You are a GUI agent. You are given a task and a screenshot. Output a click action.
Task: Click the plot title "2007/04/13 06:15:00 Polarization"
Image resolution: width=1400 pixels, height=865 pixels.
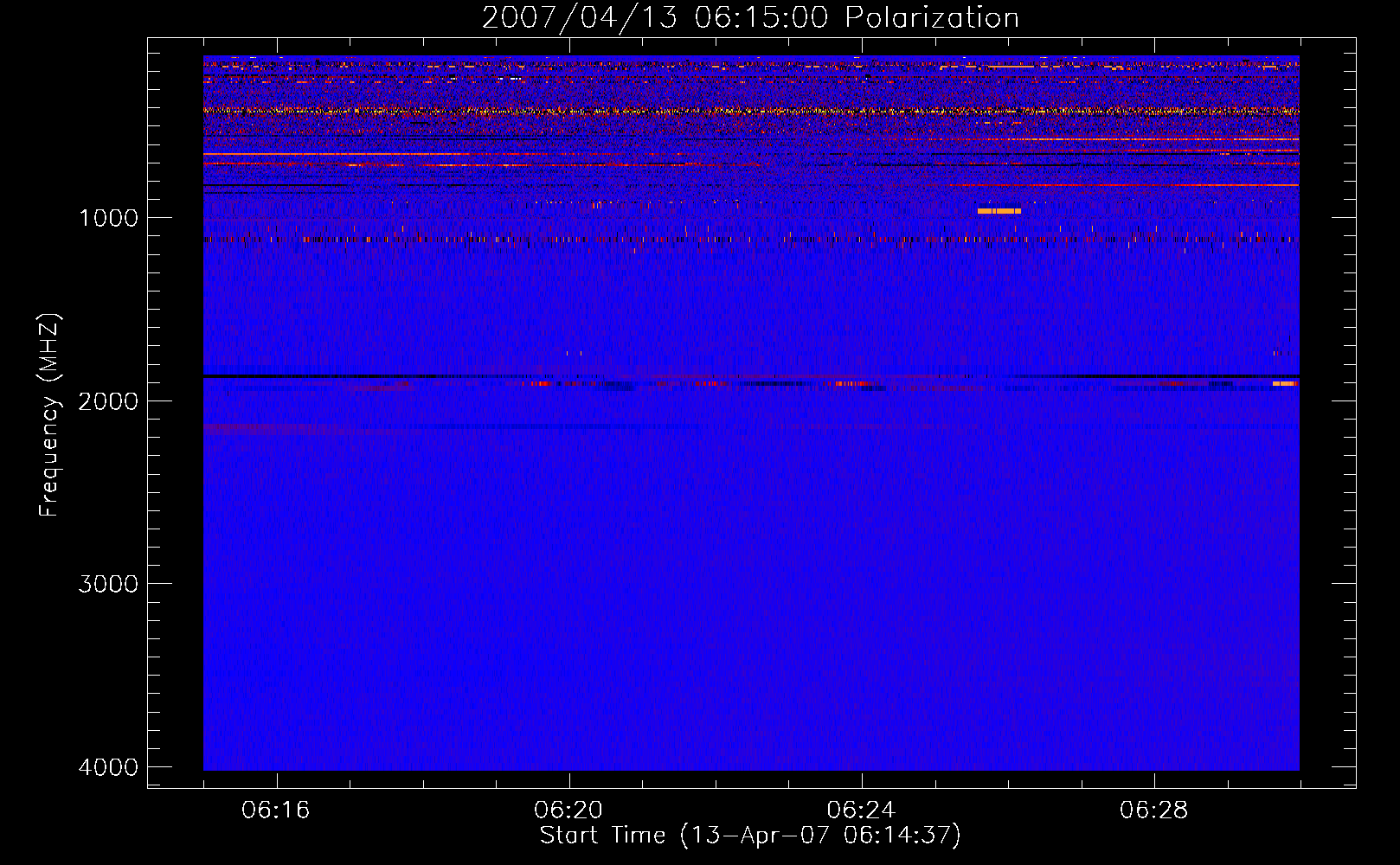[x=750, y=17]
